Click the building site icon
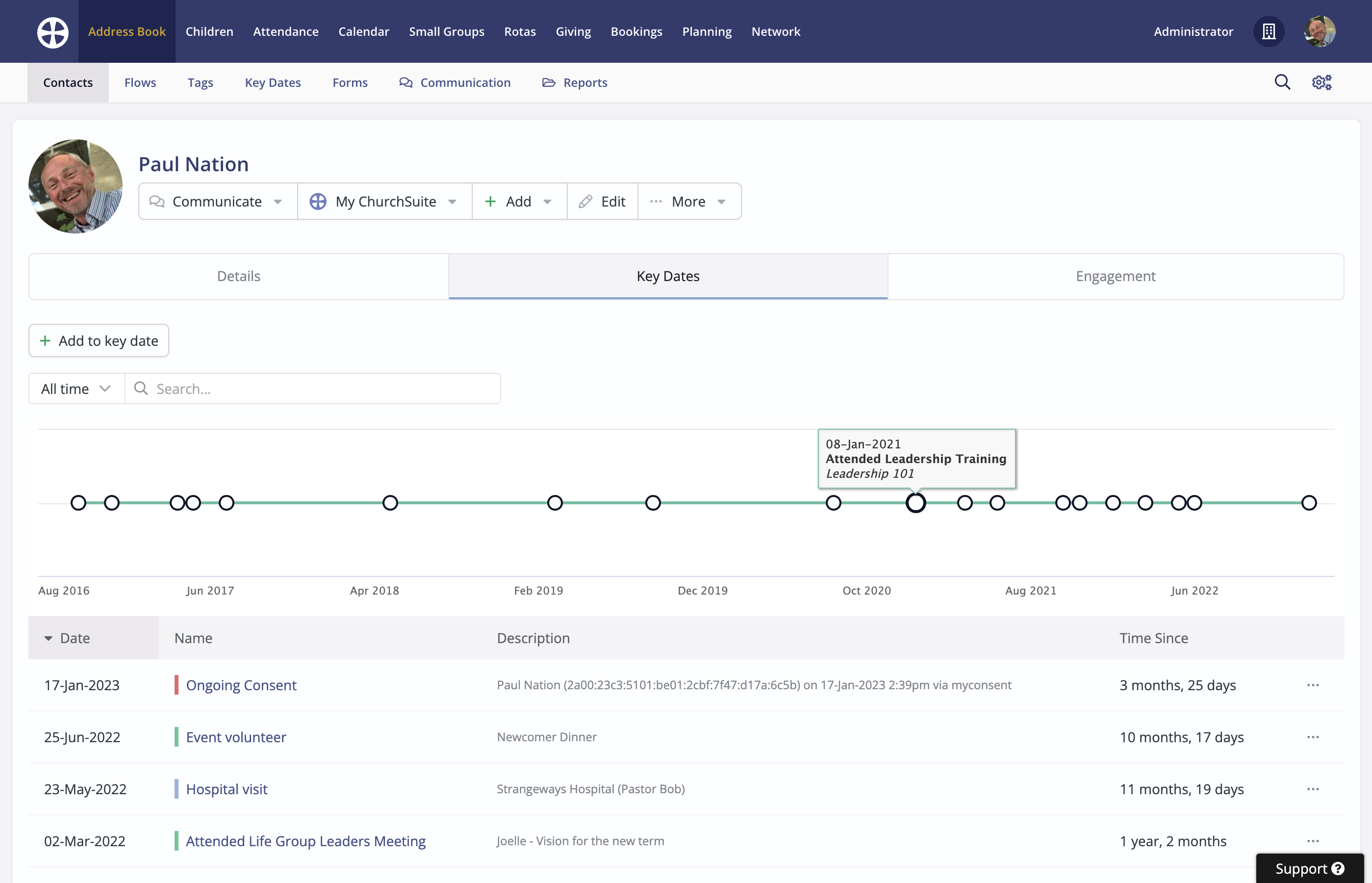The image size is (1372, 883). click(x=1269, y=31)
